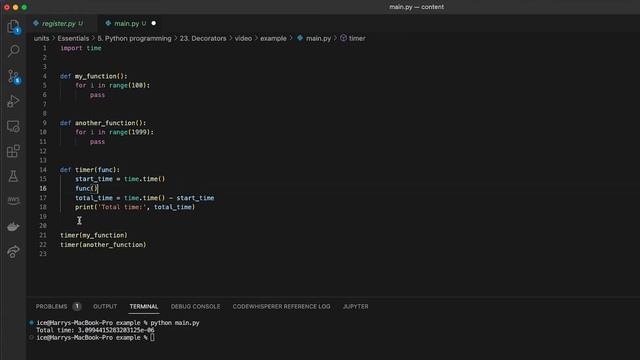Open the last activity bar icon below Docker
The image size is (640, 360).
(x=13, y=251)
